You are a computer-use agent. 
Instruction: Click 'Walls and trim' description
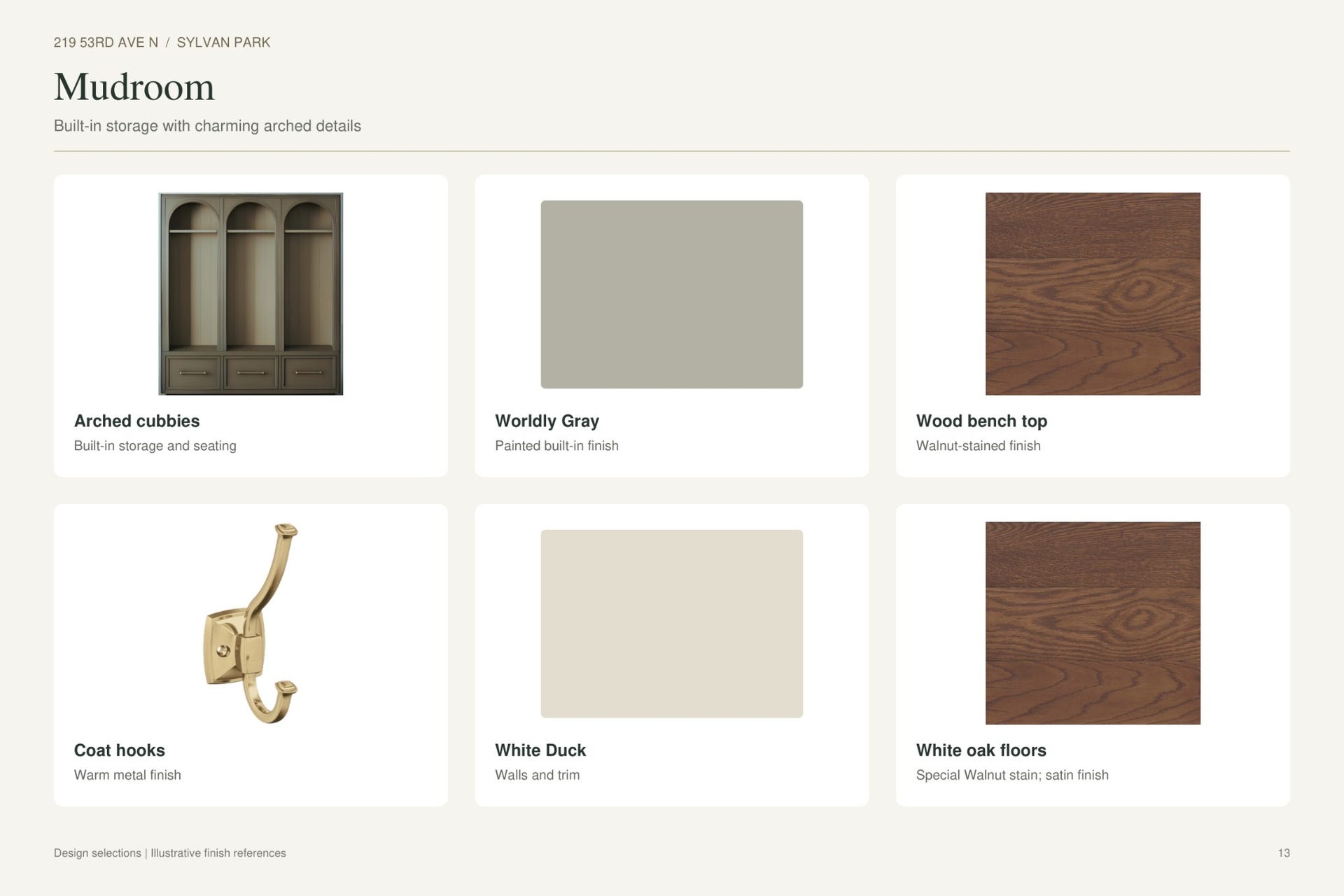537,775
